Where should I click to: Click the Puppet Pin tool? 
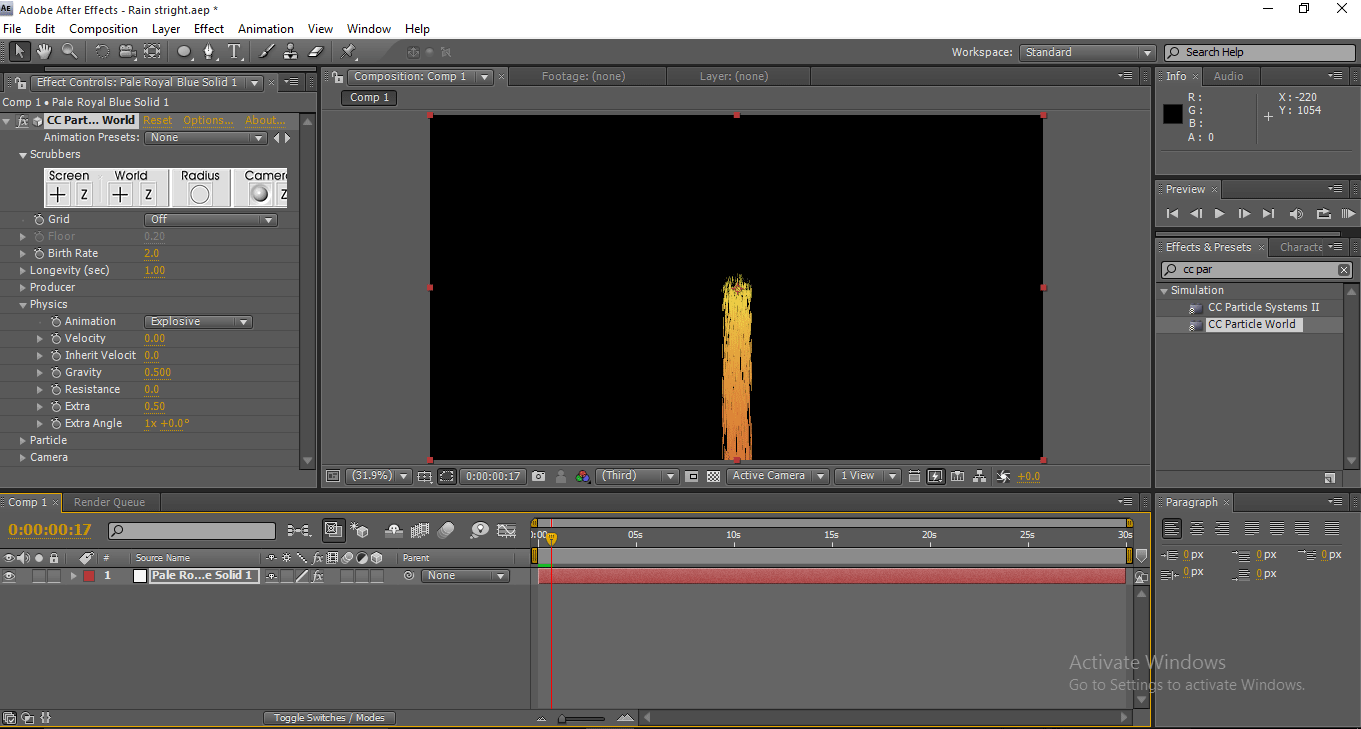point(348,52)
